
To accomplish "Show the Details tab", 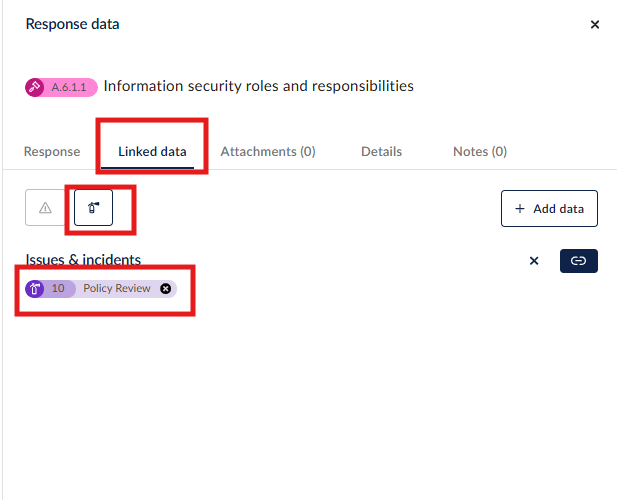I will 381,152.
